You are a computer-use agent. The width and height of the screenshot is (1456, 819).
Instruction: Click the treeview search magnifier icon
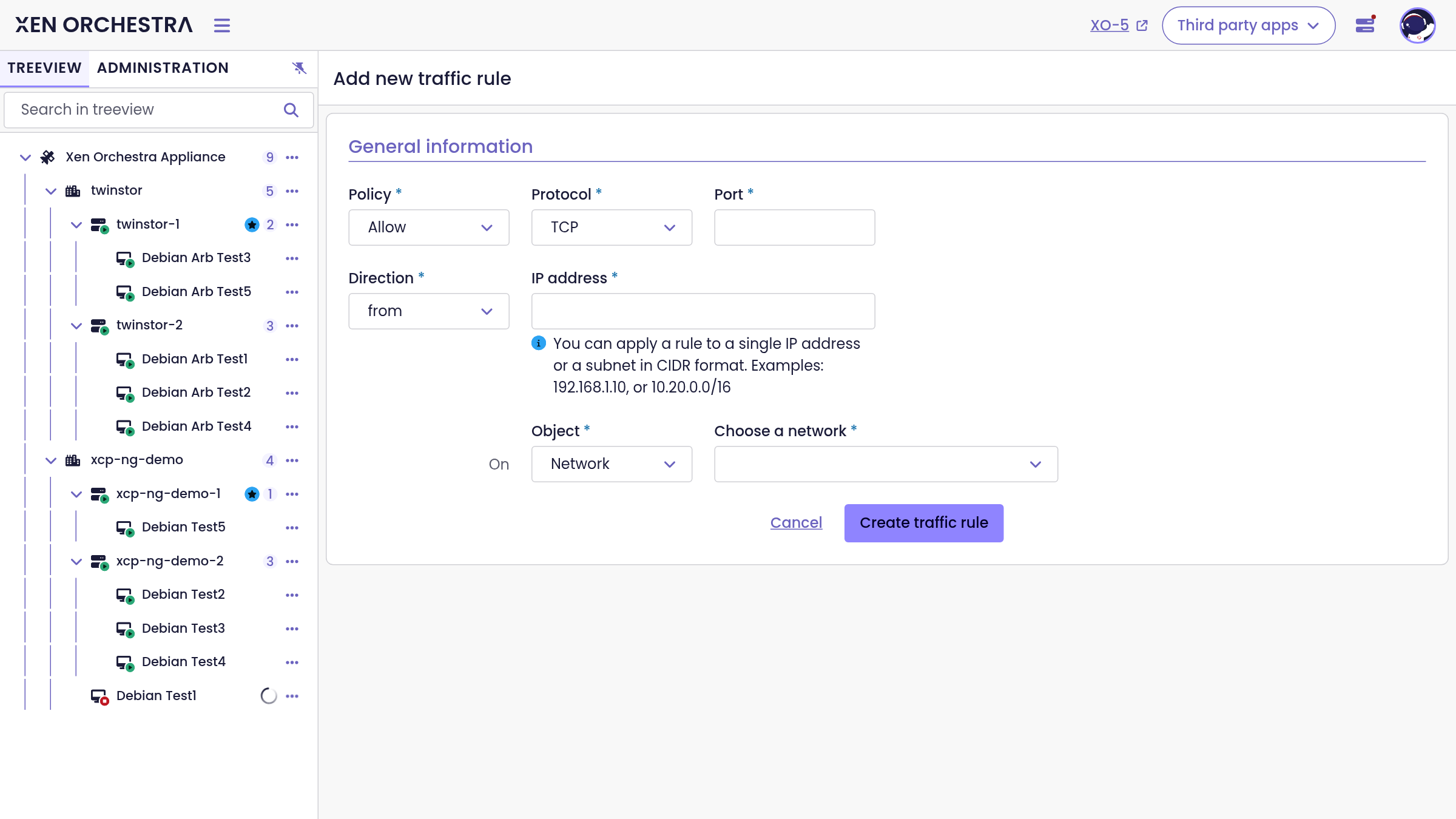click(291, 110)
